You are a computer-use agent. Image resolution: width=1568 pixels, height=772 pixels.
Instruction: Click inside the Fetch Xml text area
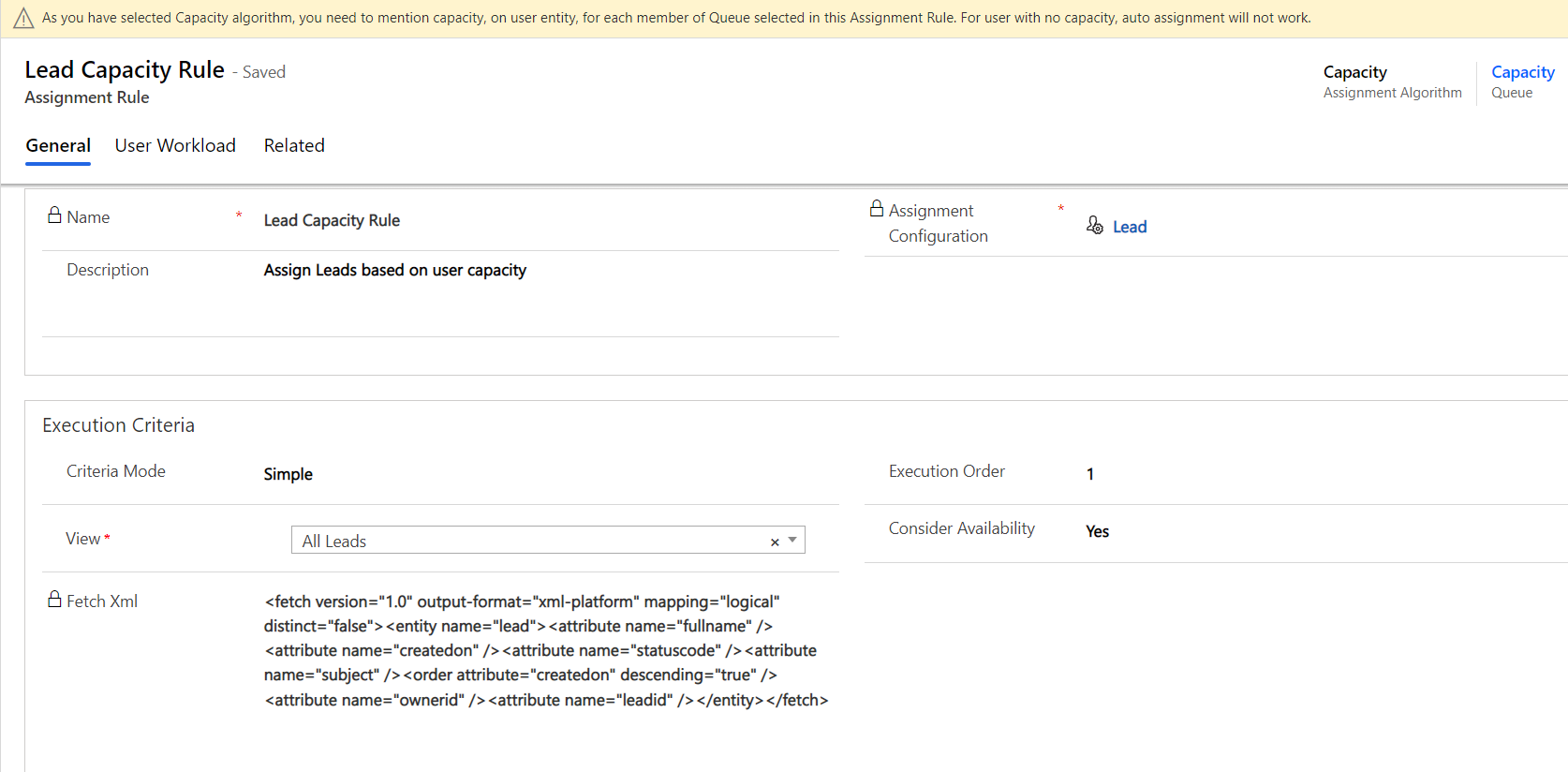pos(545,650)
